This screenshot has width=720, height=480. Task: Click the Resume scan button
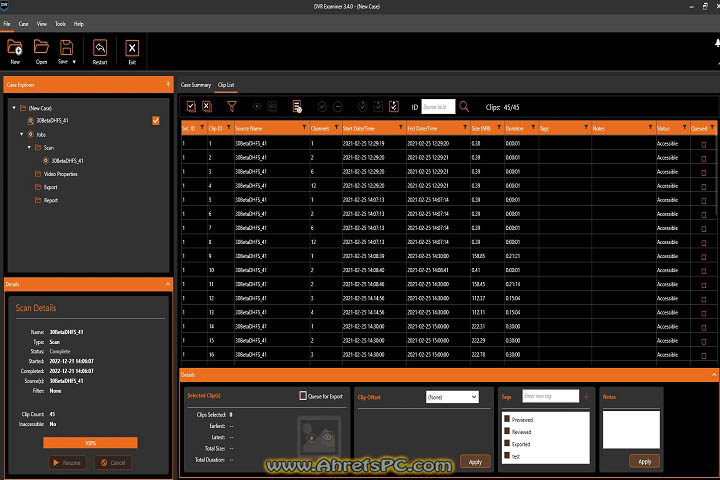(x=67, y=463)
